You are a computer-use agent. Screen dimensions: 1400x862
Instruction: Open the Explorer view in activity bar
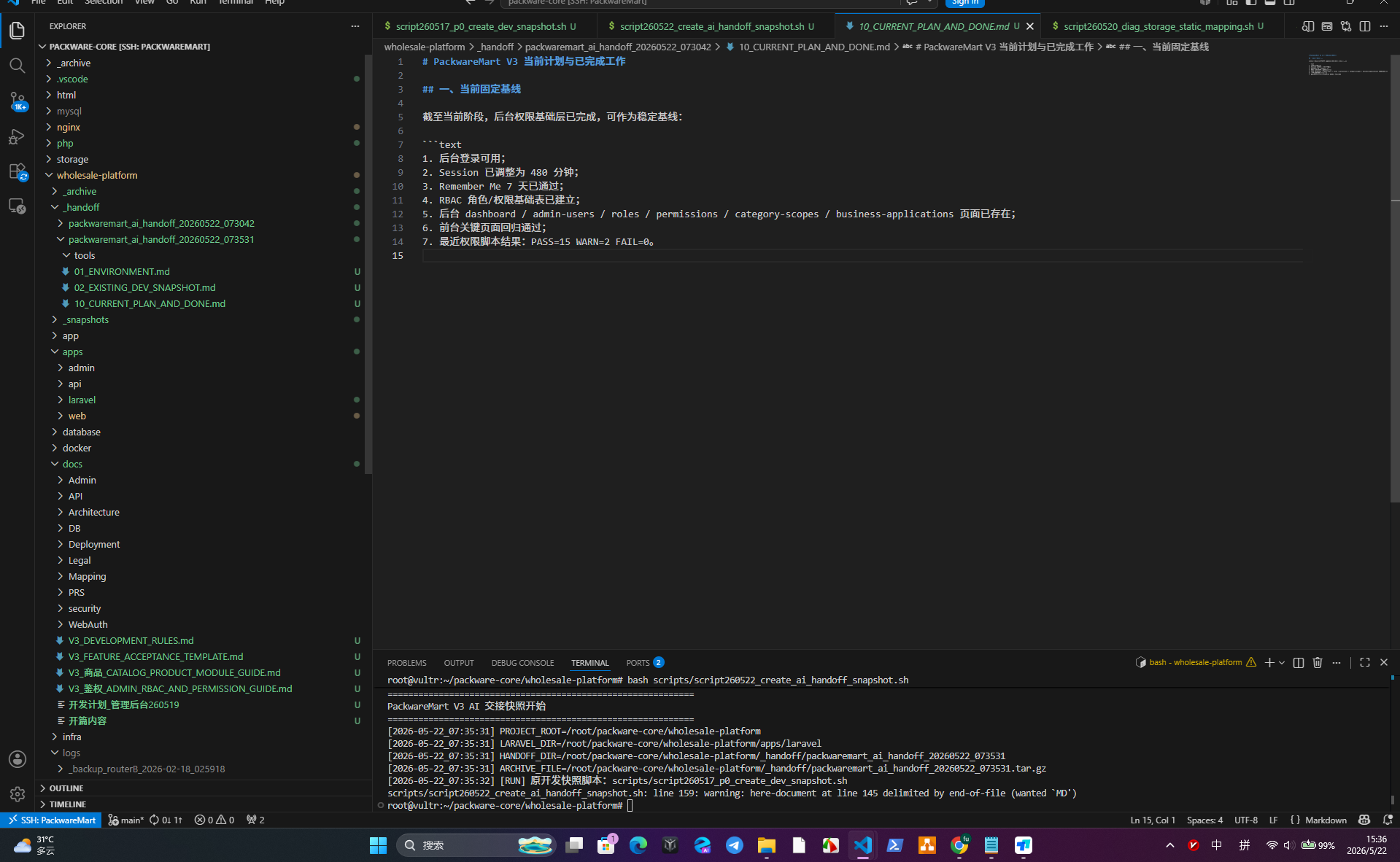click(18, 30)
